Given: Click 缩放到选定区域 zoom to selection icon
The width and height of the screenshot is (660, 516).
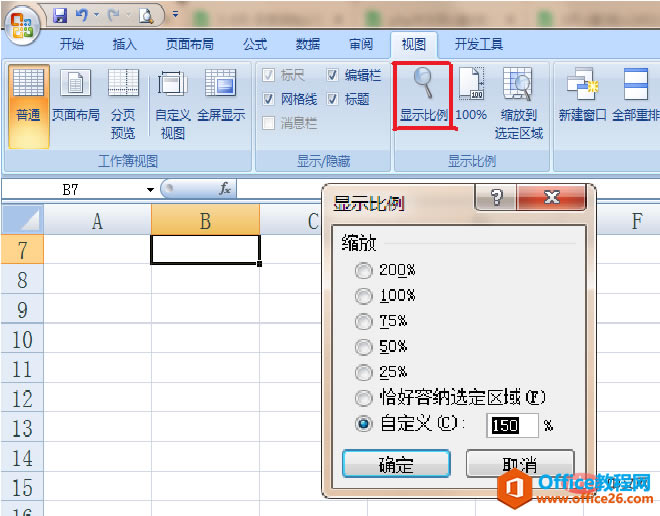Looking at the screenshot, I should tap(519, 103).
